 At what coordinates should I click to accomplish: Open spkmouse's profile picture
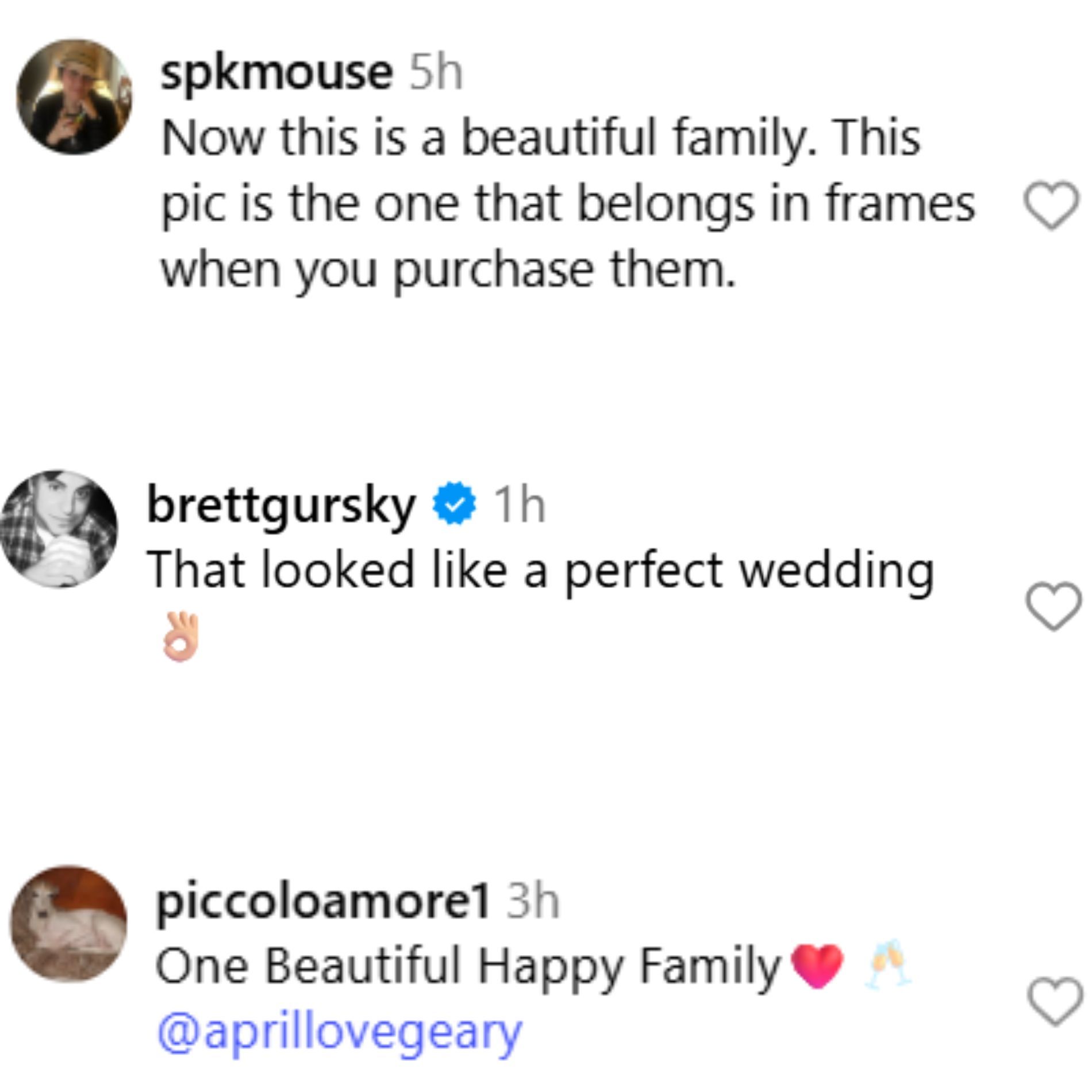(x=75, y=97)
